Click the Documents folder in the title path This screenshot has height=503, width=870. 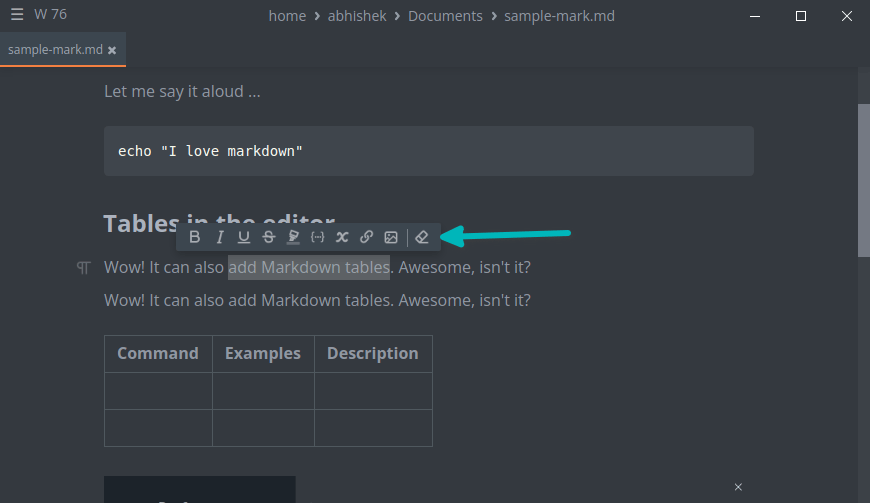(445, 16)
